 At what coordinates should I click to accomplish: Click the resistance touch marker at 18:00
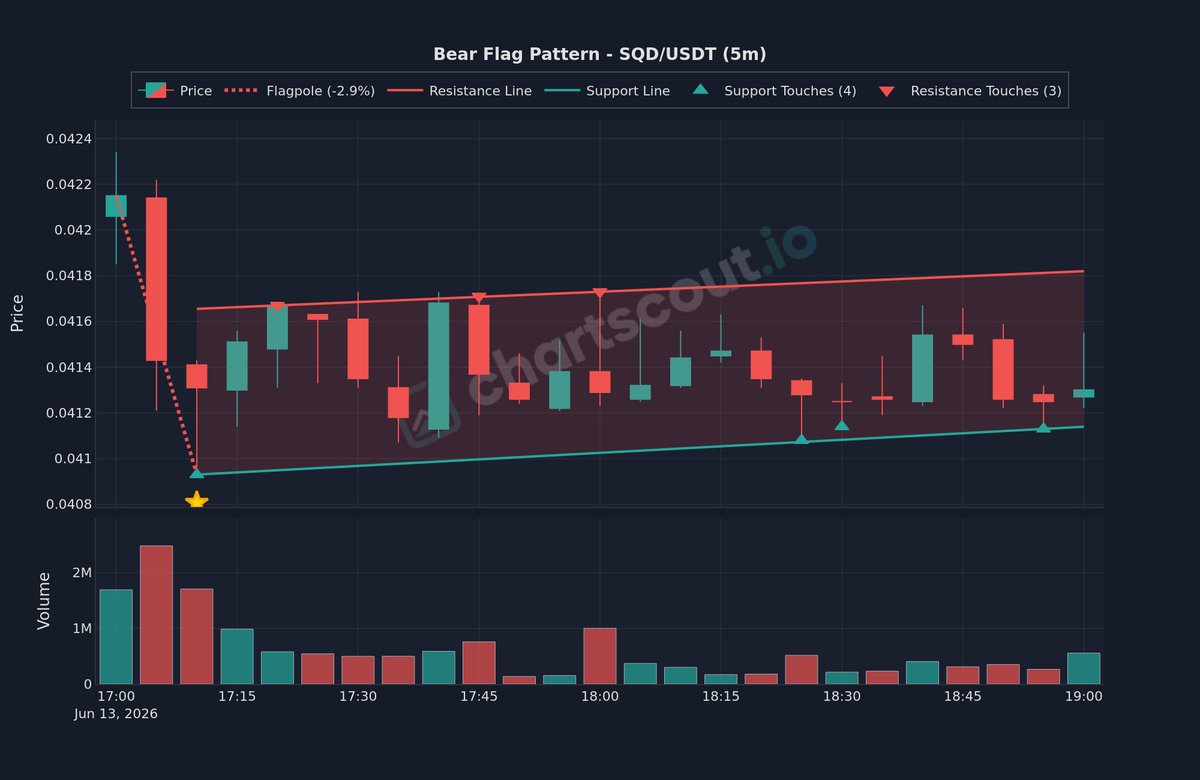coord(600,294)
